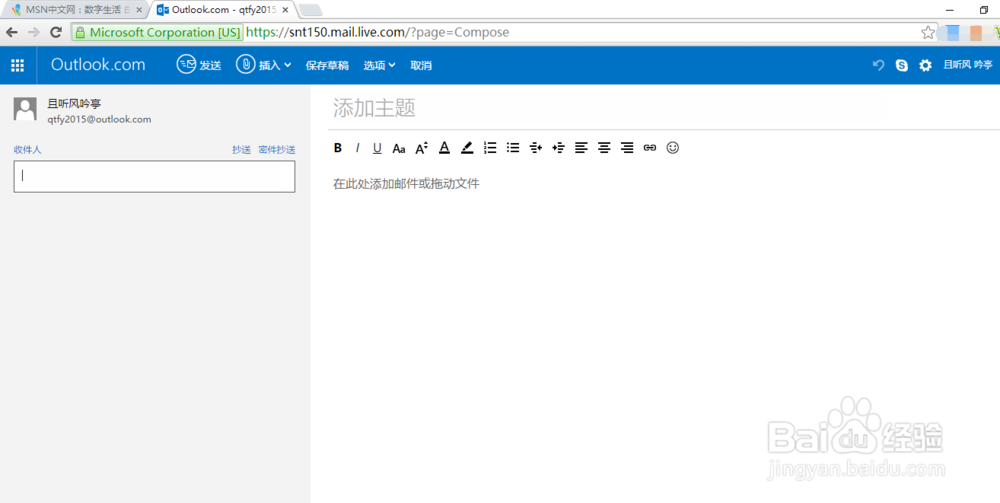1000x503 pixels.
Task: Open the text highlight color picker
Action: 467,148
